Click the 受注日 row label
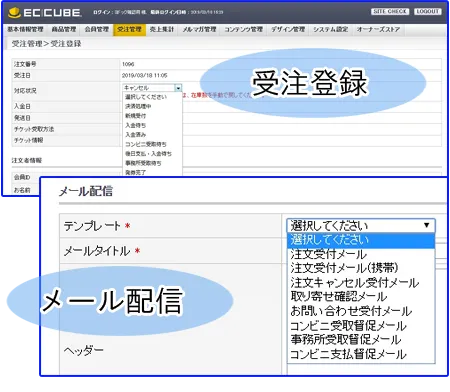The image size is (450, 392). (22, 75)
